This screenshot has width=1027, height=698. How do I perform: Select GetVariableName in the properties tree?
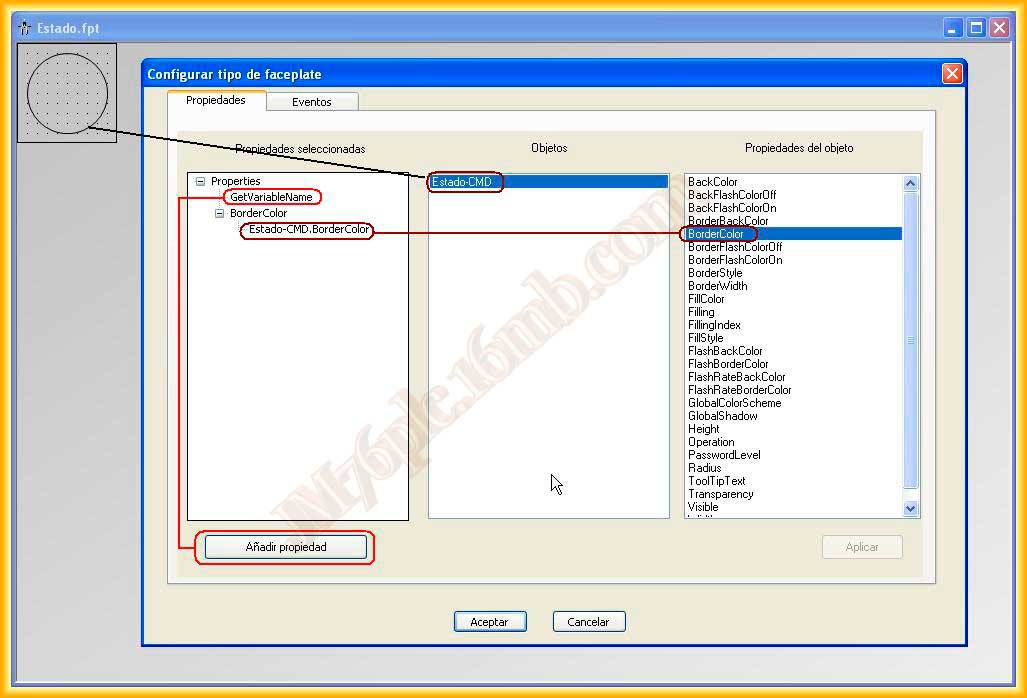click(x=271, y=197)
